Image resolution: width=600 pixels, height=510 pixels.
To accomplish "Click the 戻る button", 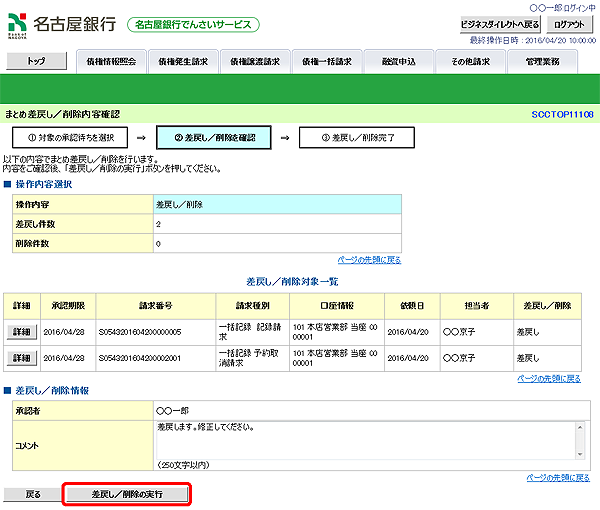I will 33,494.
